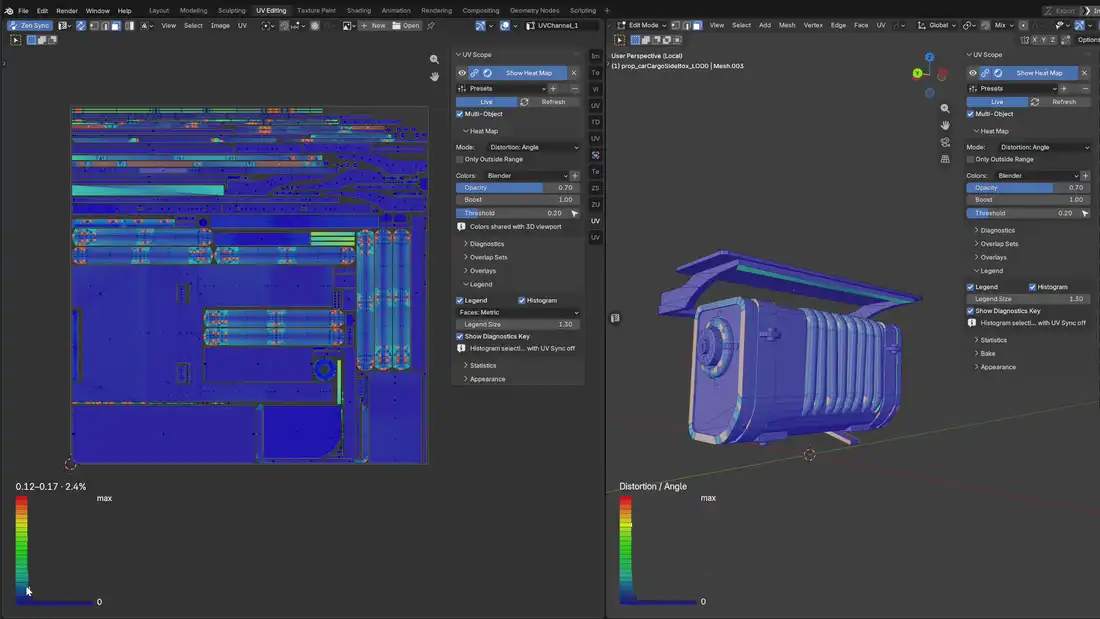Adjust Threshold slider in right panel
This screenshot has width=1100, height=619.
click(1023, 213)
